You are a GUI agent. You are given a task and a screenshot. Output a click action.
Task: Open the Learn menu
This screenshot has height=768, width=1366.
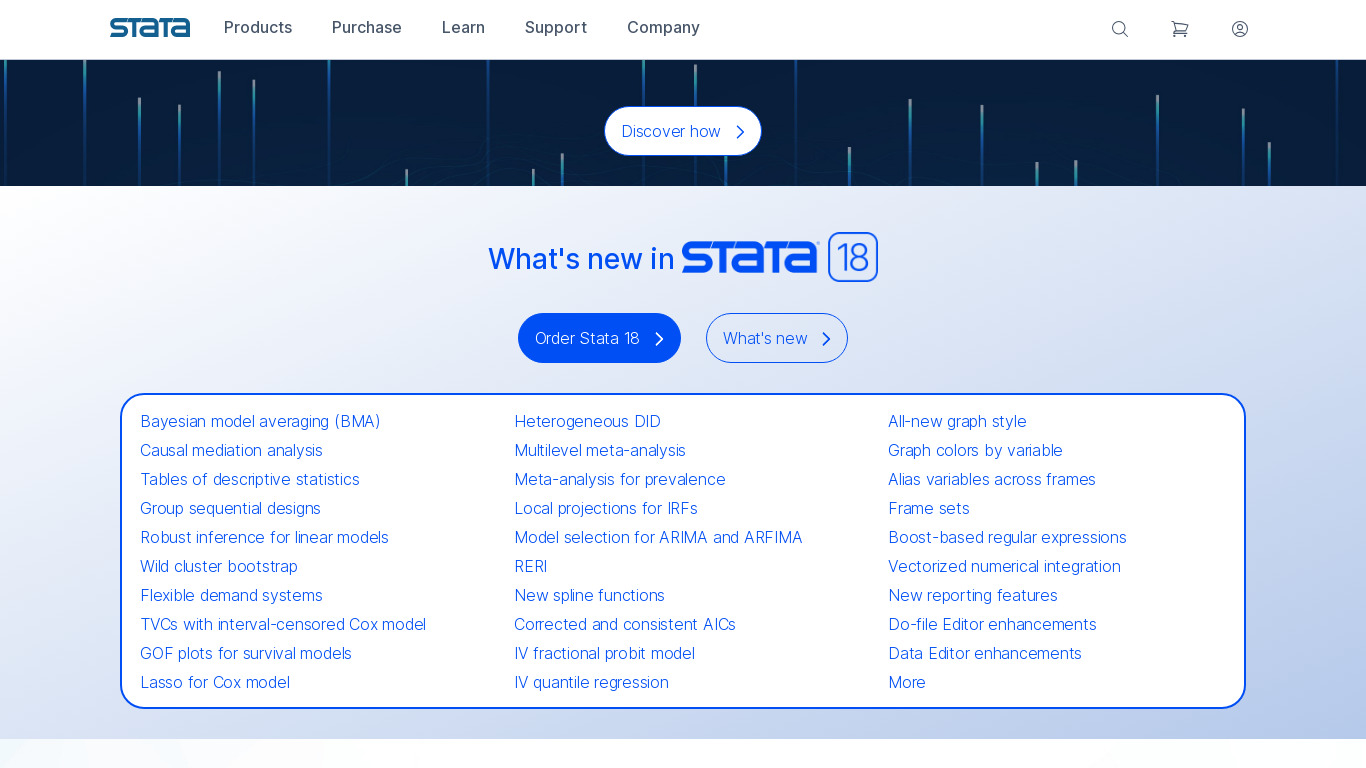[463, 28]
